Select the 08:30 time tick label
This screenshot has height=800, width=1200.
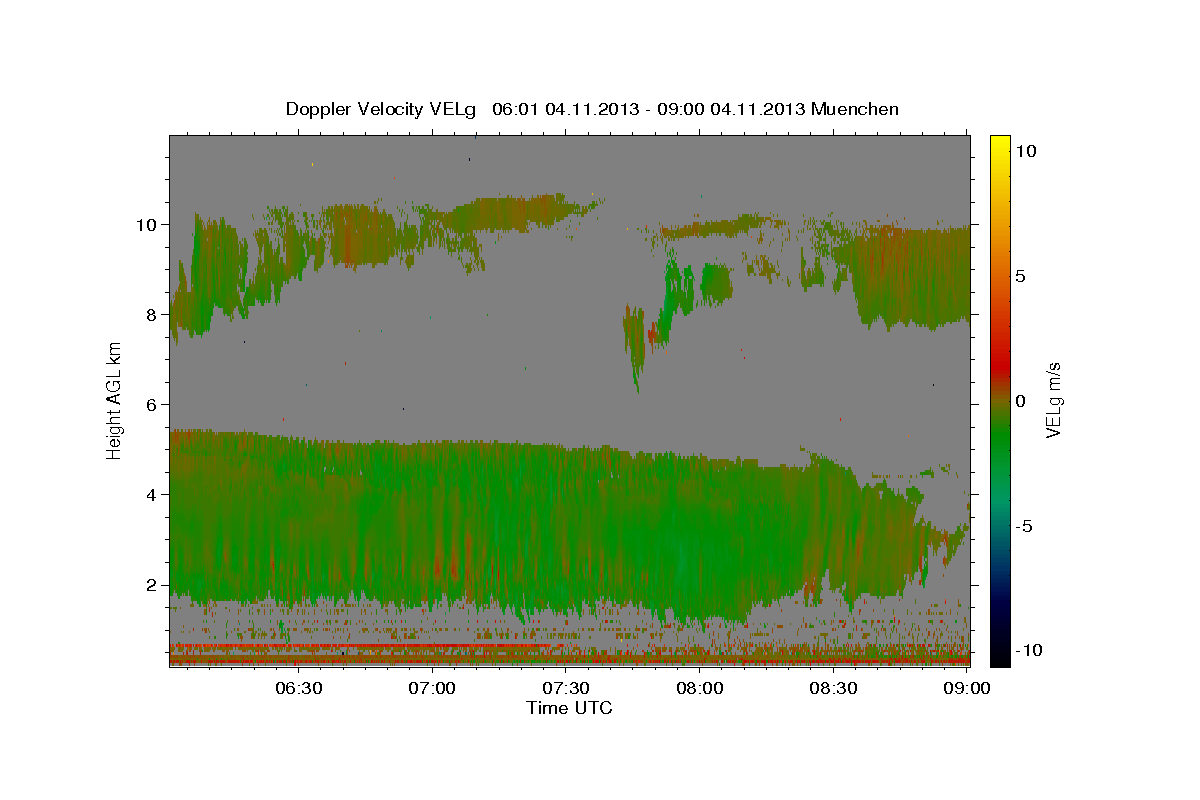(833, 688)
